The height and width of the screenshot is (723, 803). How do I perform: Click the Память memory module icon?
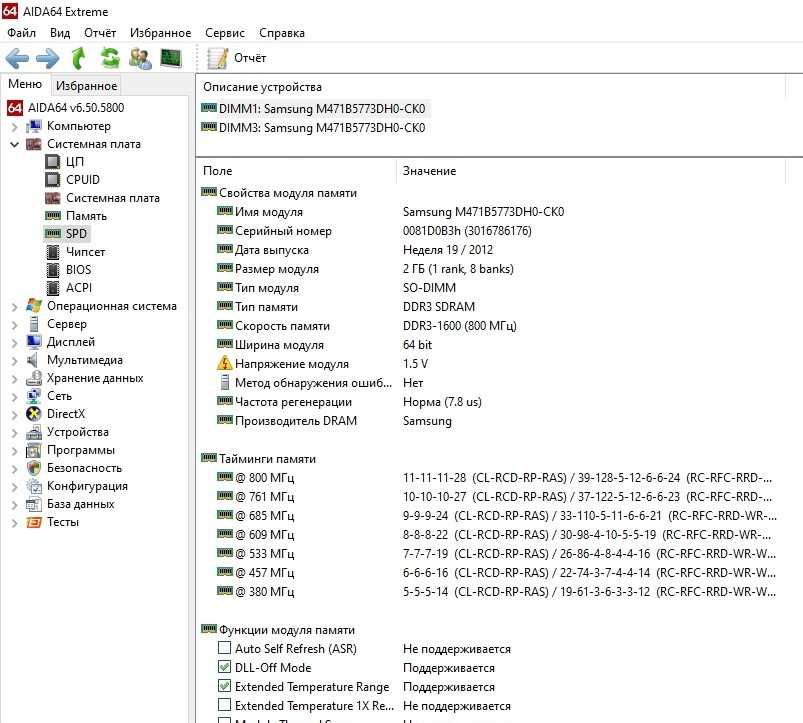53,216
